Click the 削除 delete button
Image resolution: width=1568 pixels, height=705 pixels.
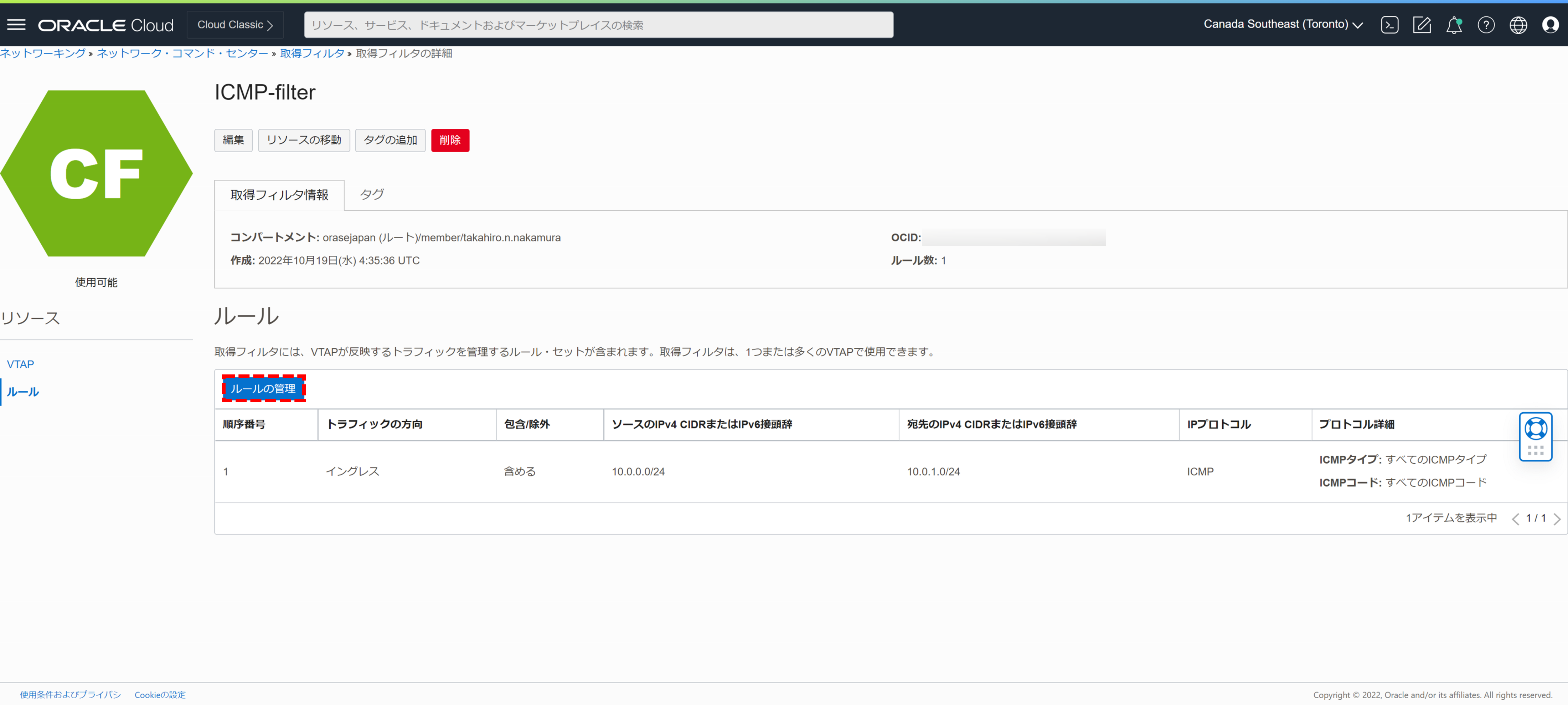[450, 140]
